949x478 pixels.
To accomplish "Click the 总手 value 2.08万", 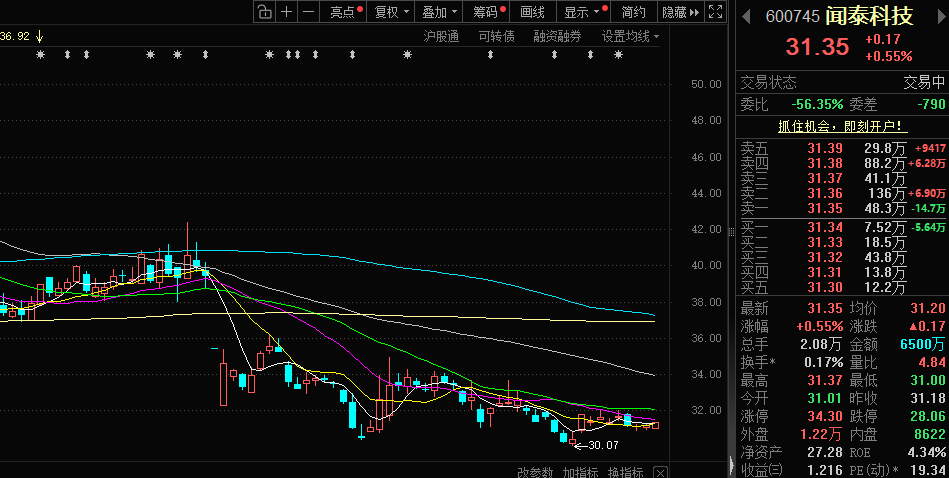I will pyautogui.click(x=821, y=345).
